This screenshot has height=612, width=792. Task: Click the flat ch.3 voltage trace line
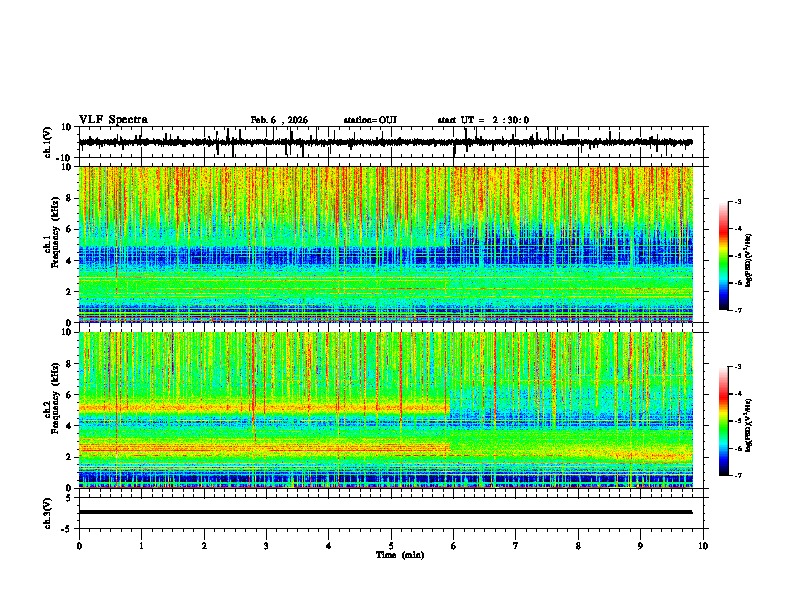(385, 512)
